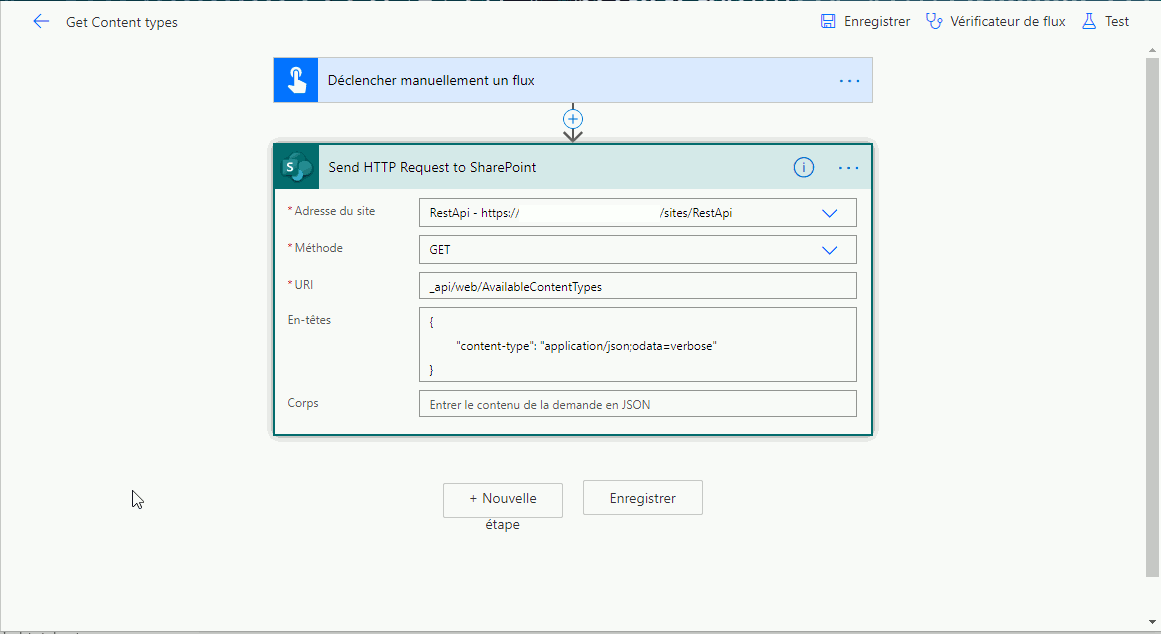
Task: Click Enregistrer in the top toolbar
Action: click(x=877, y=21)
